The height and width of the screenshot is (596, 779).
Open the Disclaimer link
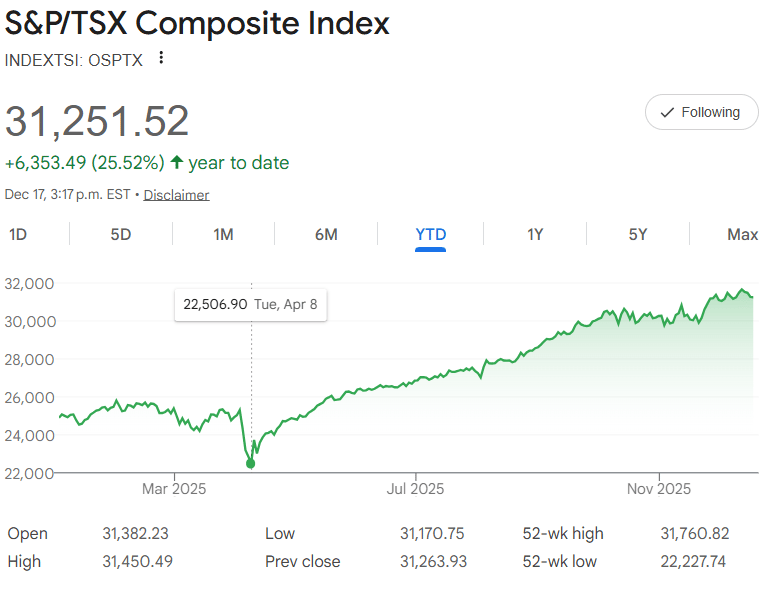[x=176, y=195]
